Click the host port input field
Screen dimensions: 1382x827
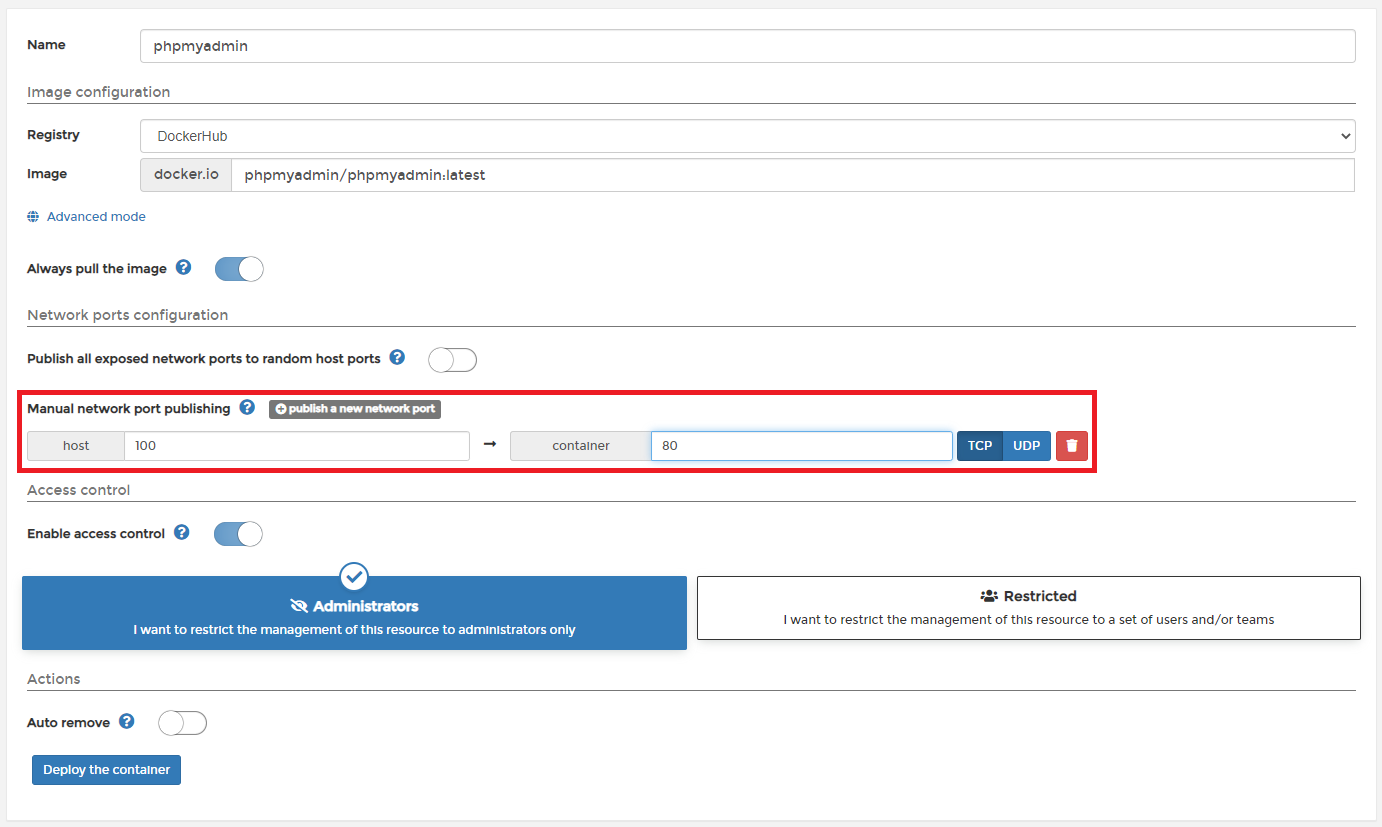point(296,446)
